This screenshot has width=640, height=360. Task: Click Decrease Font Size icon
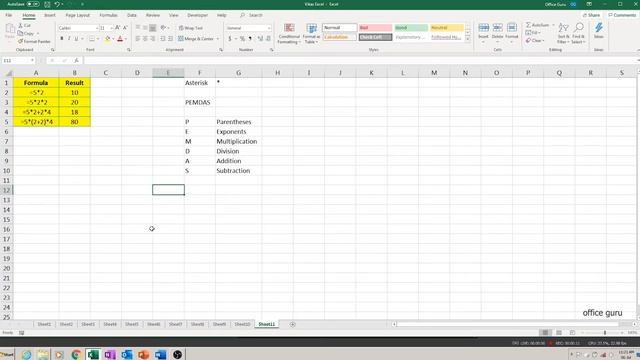(x=125, y=28)
